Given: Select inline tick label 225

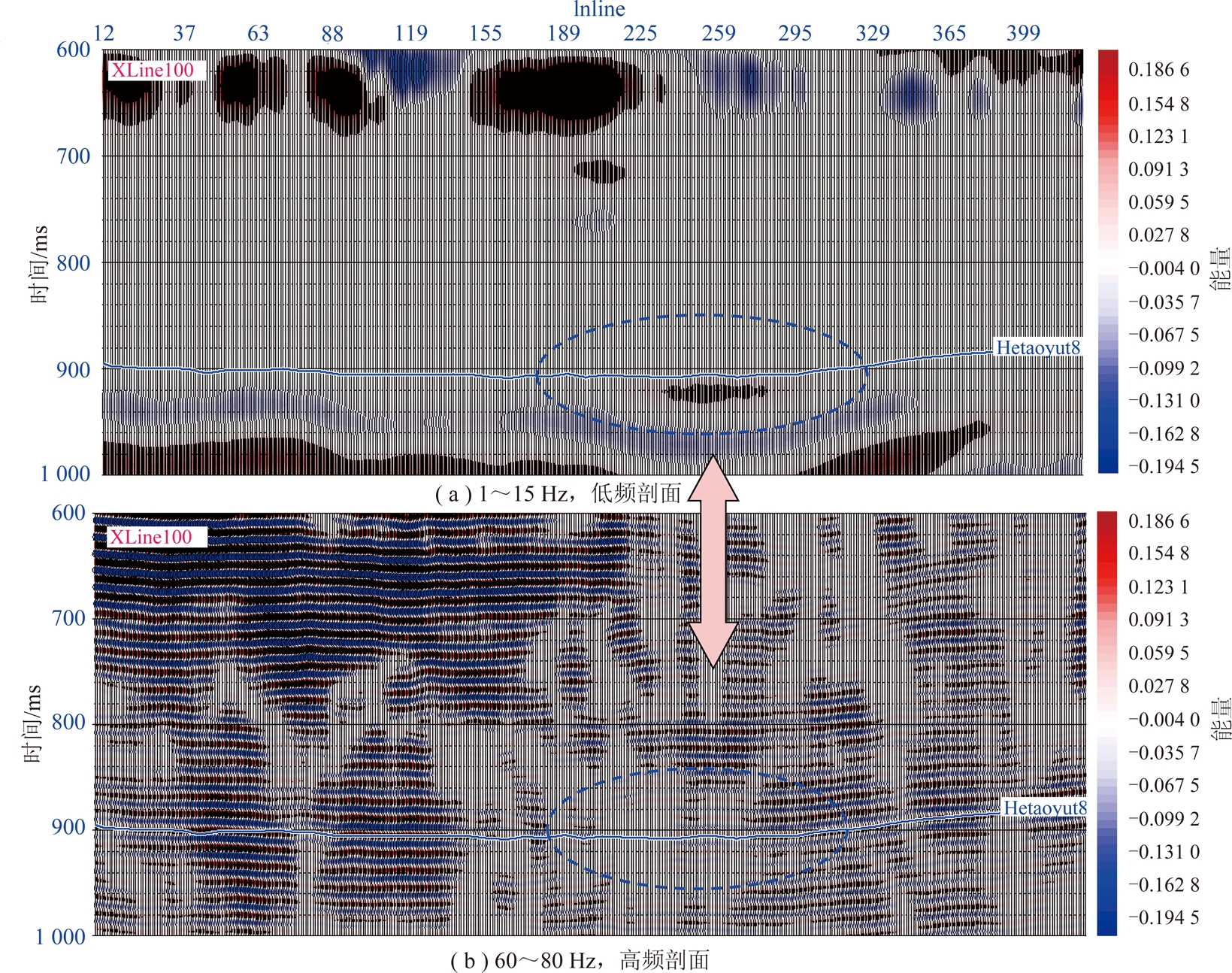Looking at the screenshot, I should [640, 33].
